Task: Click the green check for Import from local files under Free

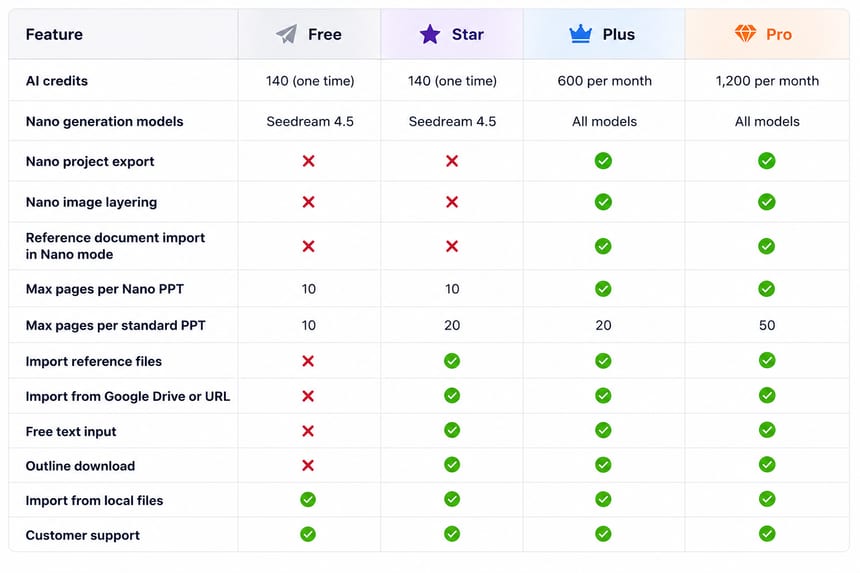Action: (x=308, y=500)
